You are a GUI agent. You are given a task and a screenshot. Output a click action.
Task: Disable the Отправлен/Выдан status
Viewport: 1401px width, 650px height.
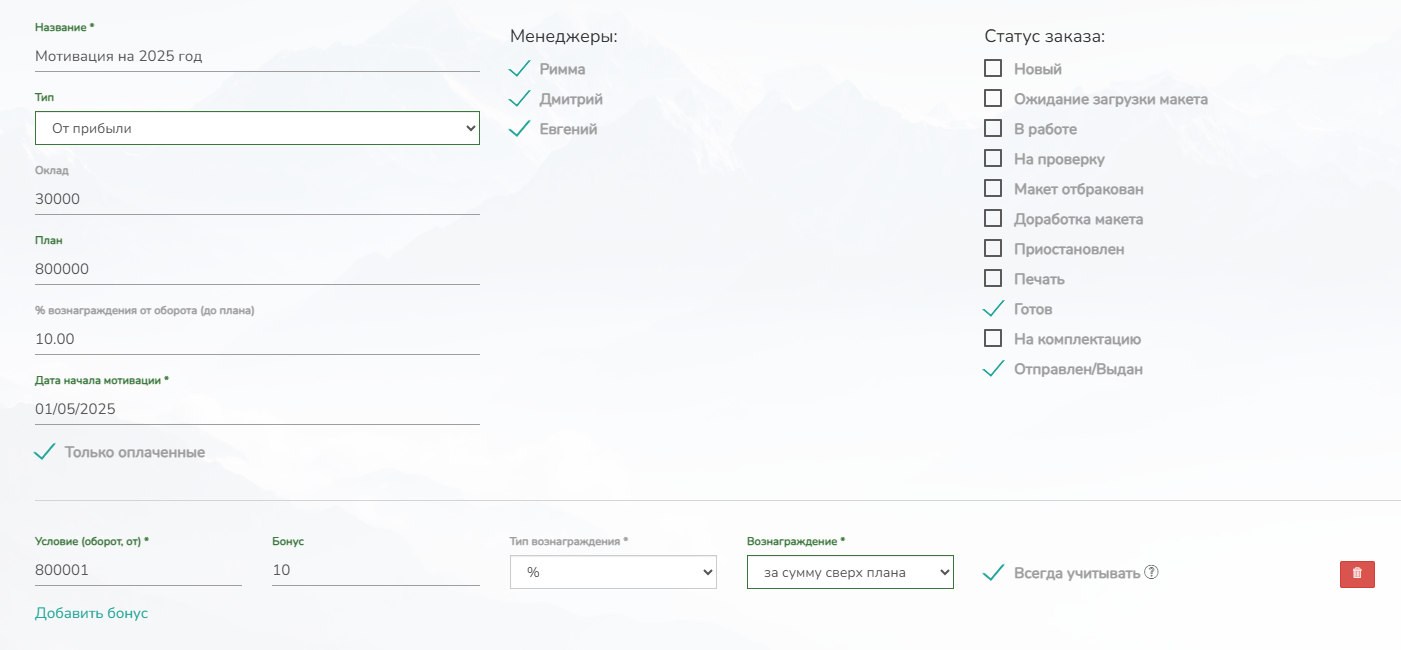[x=993, y=369]
